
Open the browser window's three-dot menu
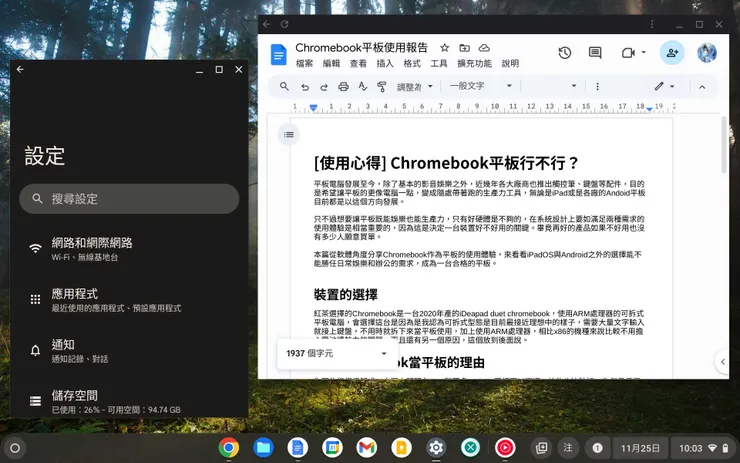(652, 24)
